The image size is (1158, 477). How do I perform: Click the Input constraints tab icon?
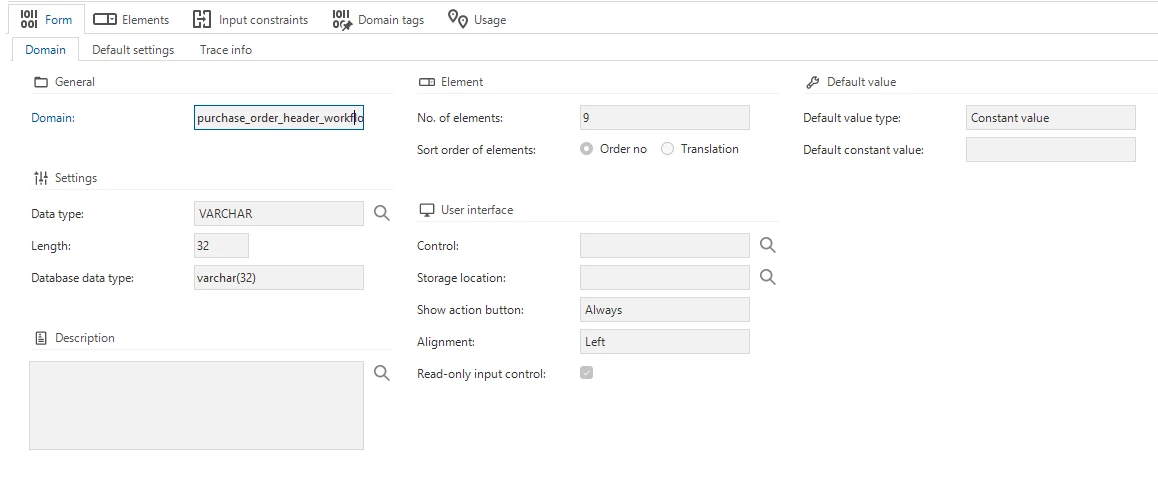point(202,19)
